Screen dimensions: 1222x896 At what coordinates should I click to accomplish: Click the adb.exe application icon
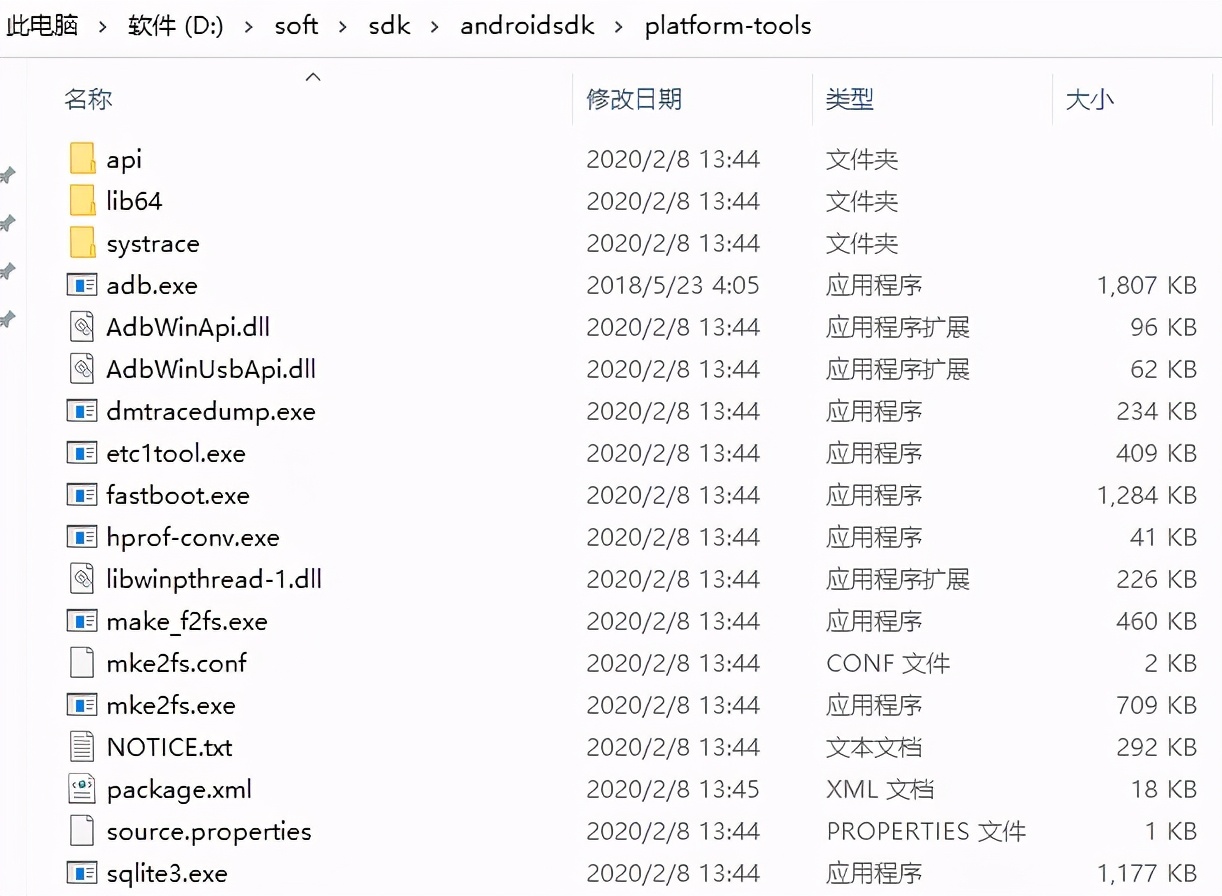tap(82, 285)
